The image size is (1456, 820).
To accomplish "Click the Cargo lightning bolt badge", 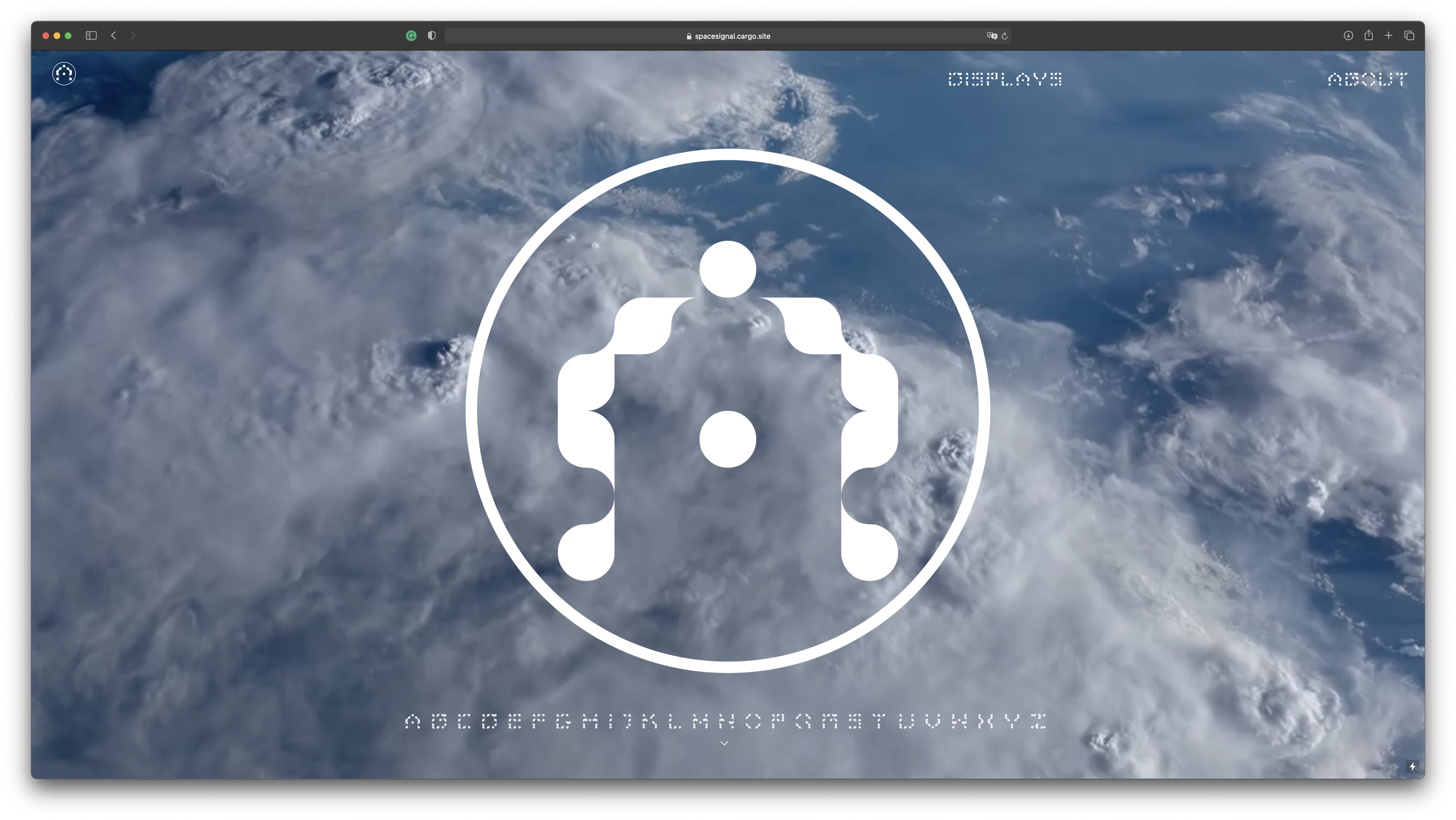I will pyautogui.click(x=1412, y=767).
